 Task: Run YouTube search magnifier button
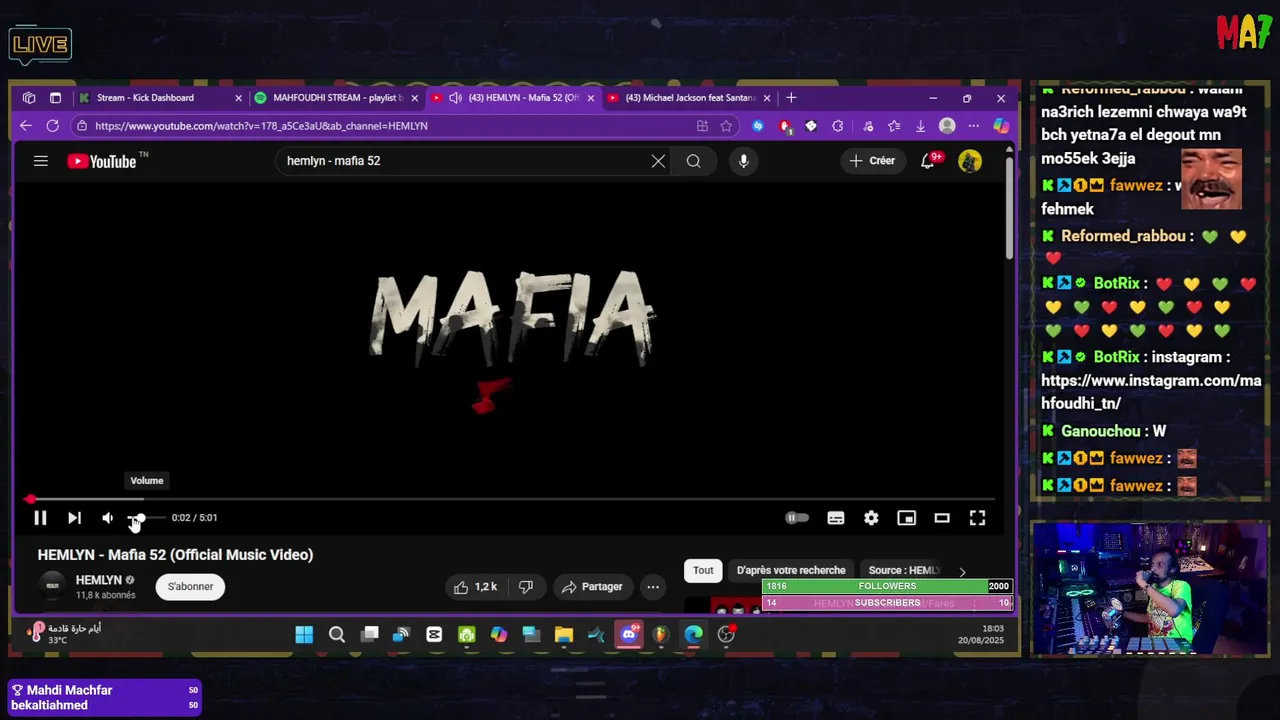pos(693,161)
